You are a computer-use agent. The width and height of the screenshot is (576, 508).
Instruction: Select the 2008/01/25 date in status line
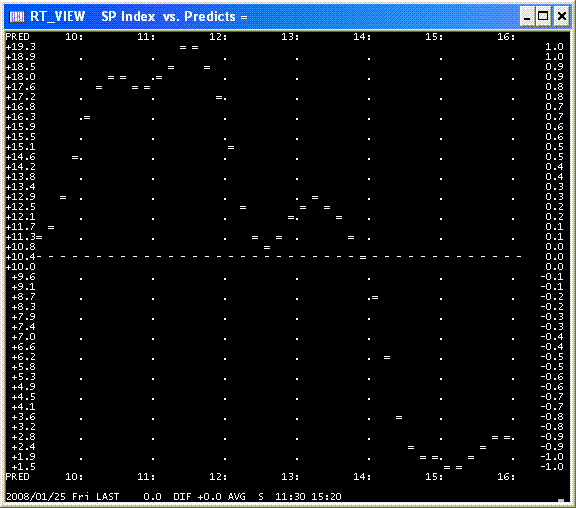[36, 497]
